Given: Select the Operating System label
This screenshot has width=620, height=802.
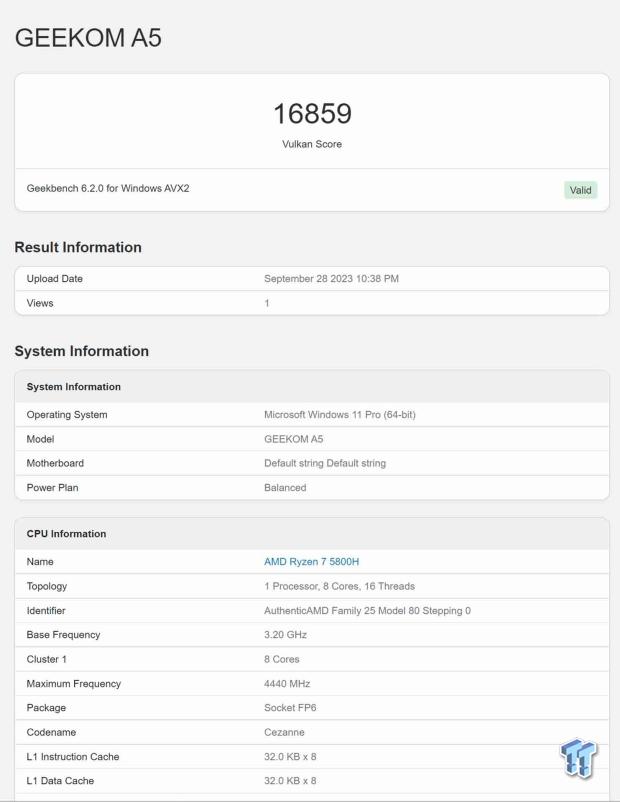Looking at the screenshot, I should point(67,415).
